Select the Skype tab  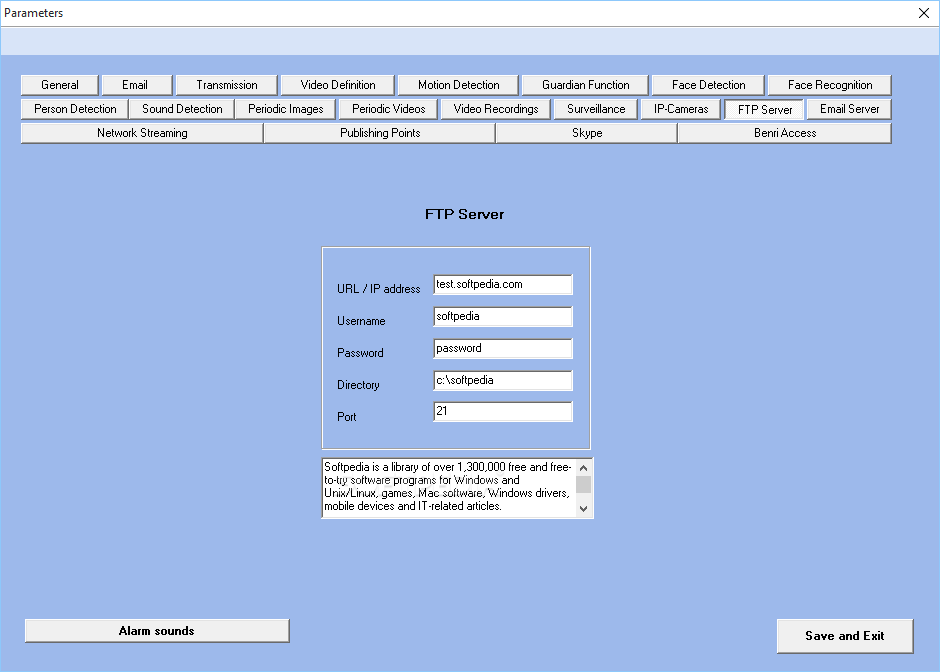click(587, 133)
